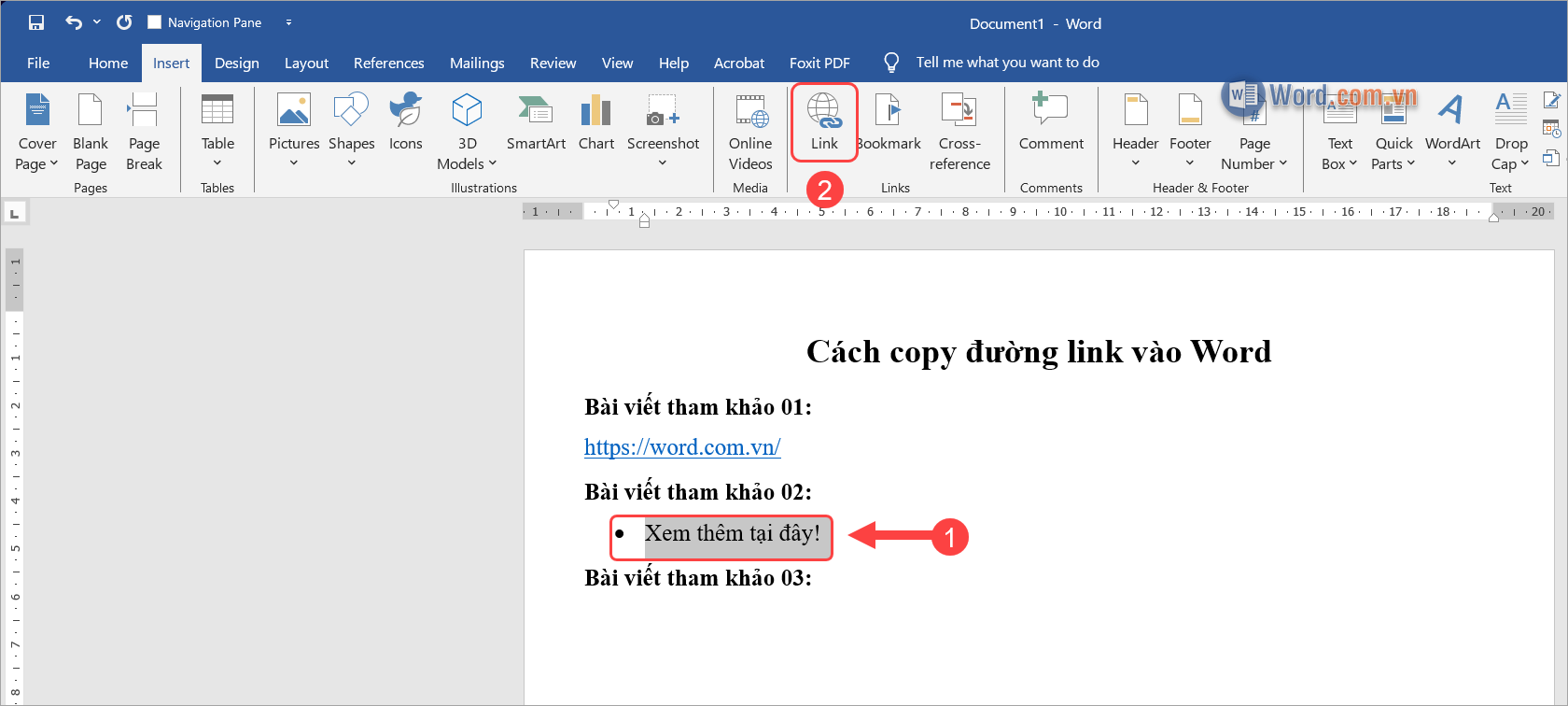Open the https://word.com.vn/ hyperlink
The image size is (1568, 706).
(682, 447)
